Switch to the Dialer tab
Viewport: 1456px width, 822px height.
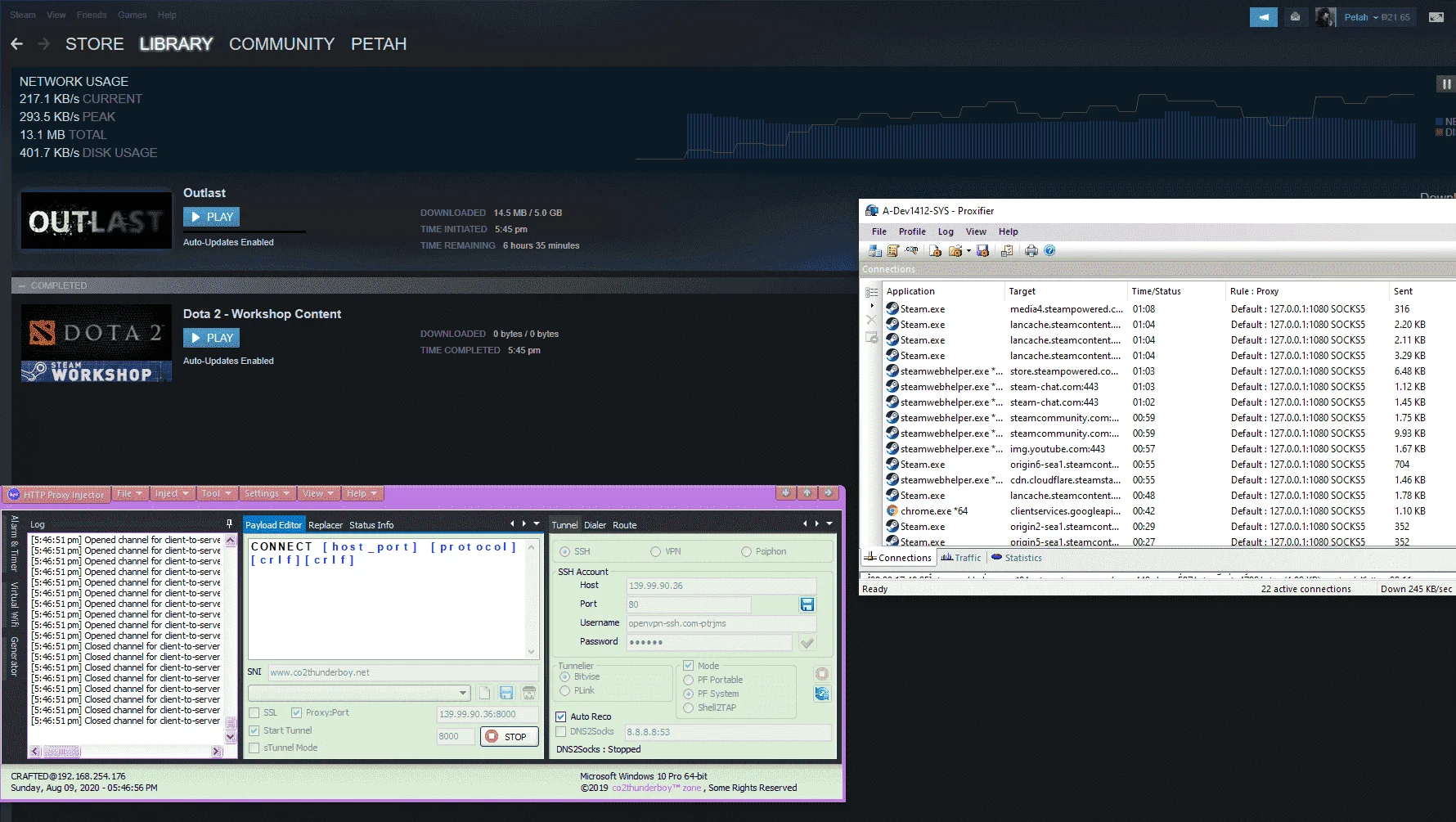pos(595,525)
